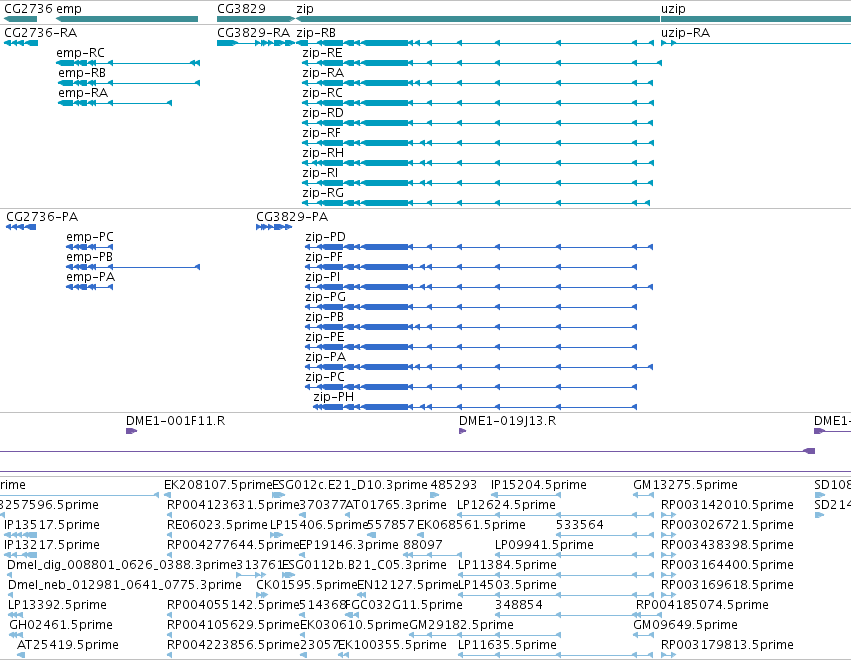Click the RP003179813.5prime label
Image resolution: width=851 pixels, height=660 pixels.
[727, 645]
